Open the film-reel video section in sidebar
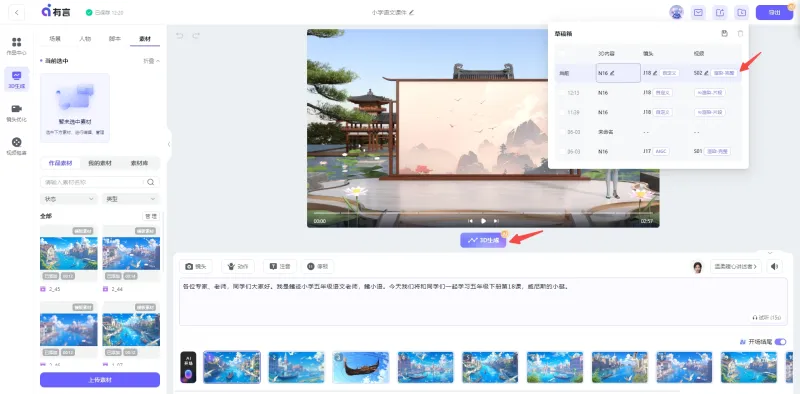Screen dimensions: 800x394 coord(16,145)
